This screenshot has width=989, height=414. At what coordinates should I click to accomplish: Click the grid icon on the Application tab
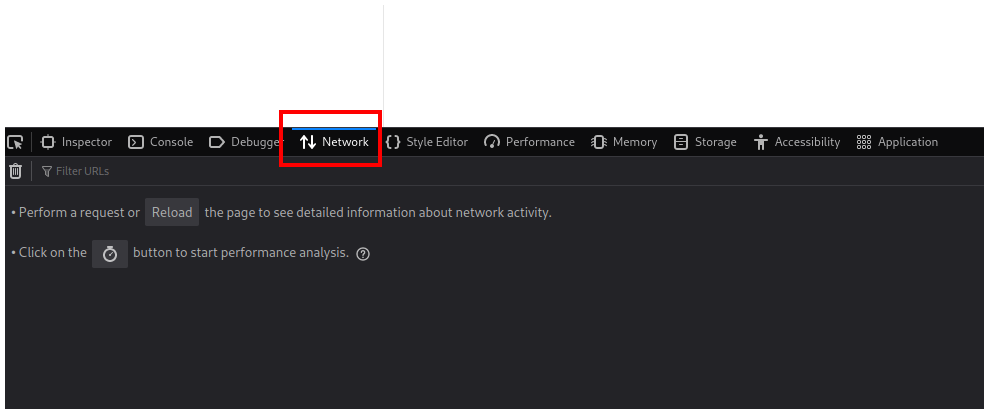[x=864, y=142]
